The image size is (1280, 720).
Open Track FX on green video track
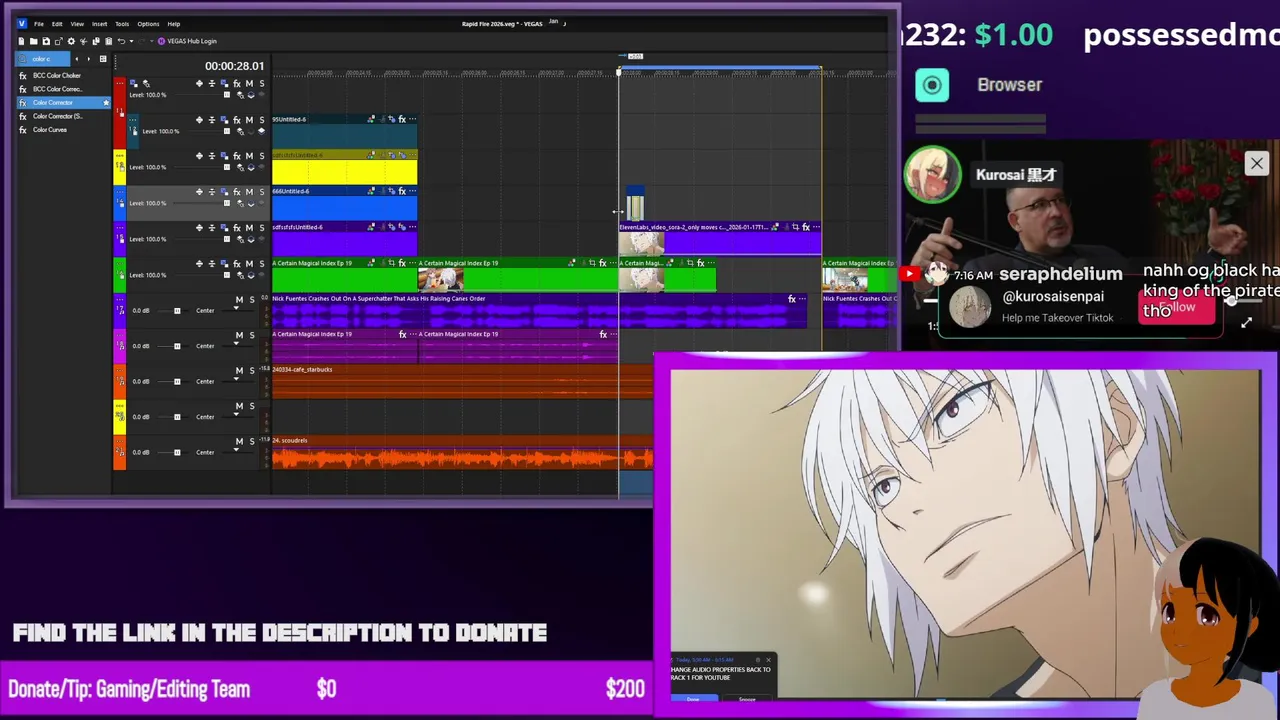(x=237, y=263)
